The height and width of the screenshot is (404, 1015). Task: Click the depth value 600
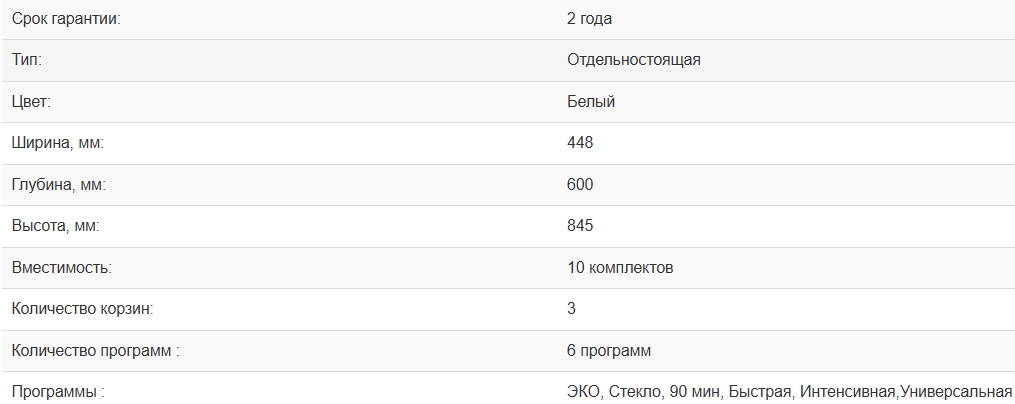(x=580, y=185)
